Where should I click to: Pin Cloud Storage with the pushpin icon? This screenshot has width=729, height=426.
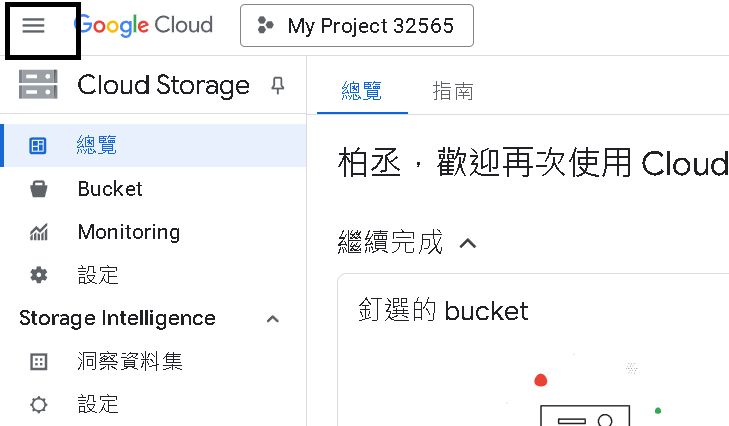tap(278, 86)
